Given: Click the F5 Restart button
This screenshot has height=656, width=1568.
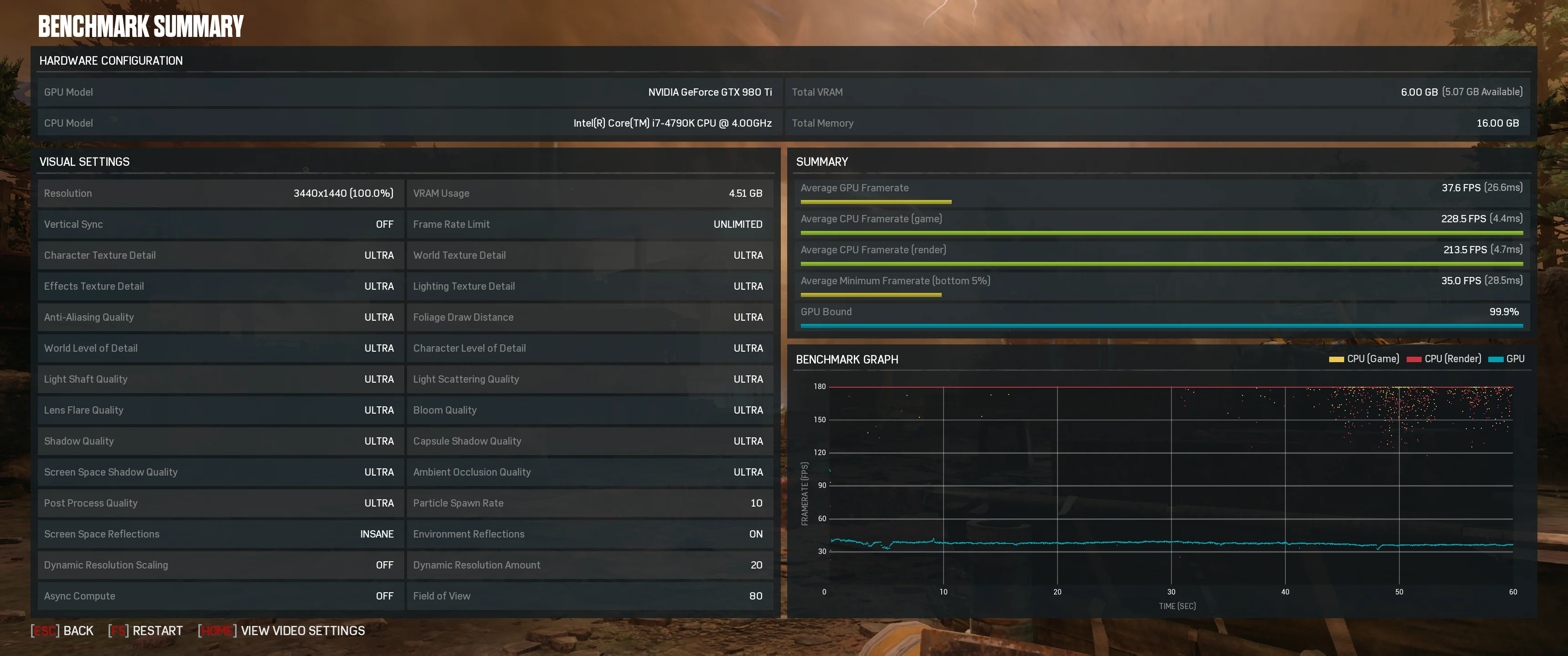Looking at the screenshot, I should click(145, 630).
